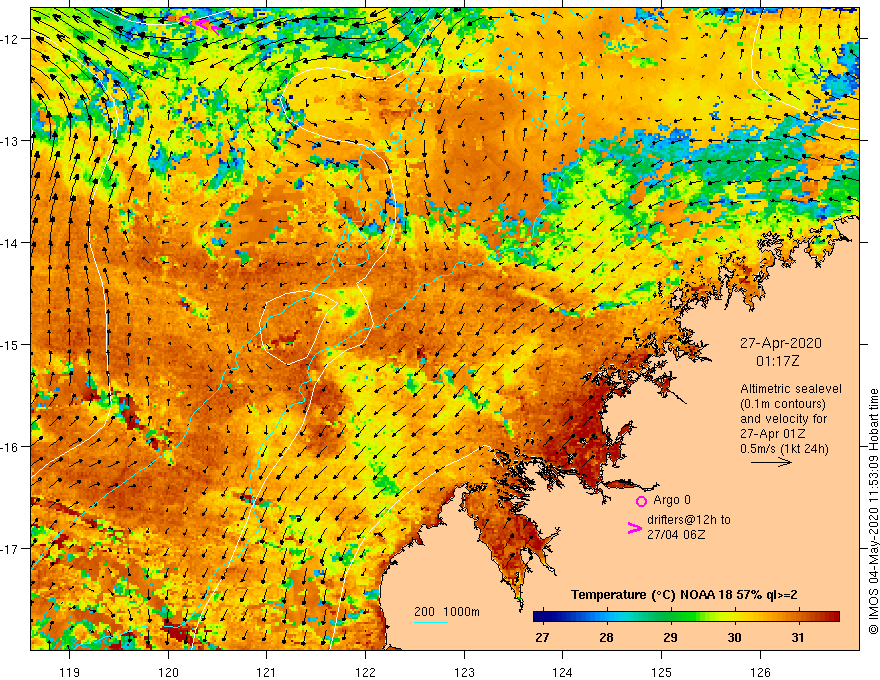The image size is (880, 680).
Task: Click the '27-Apr 01Z' legend text
Action: coord(773,434)
